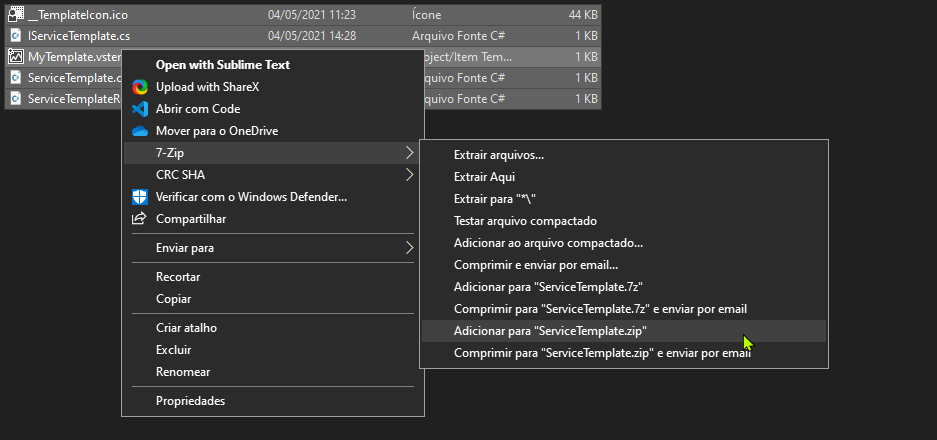Viewport: 937px width, 440px height.
Task: Expand the 7-Zip submenu arrow
Action: [409, 153]
